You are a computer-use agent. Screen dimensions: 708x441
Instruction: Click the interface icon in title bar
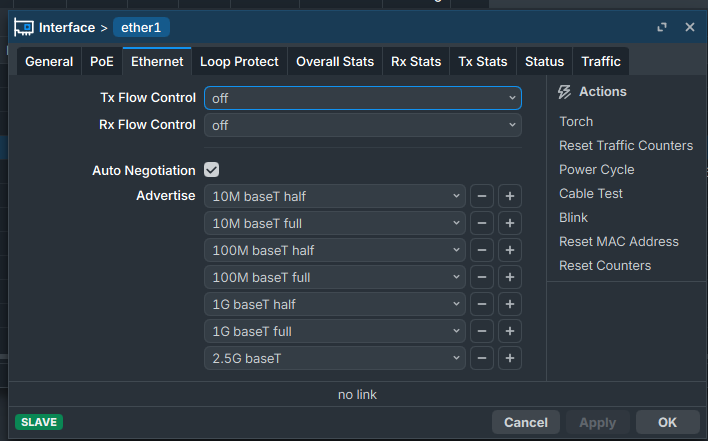(24, 27)
